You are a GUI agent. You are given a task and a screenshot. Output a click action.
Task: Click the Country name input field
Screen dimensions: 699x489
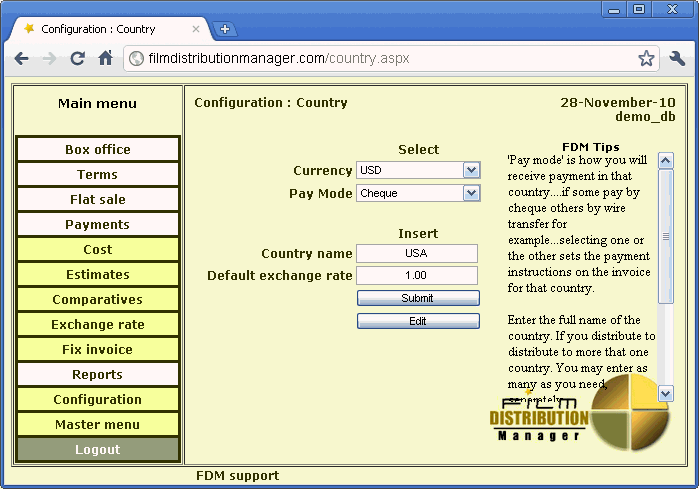(x=417, y=254)
